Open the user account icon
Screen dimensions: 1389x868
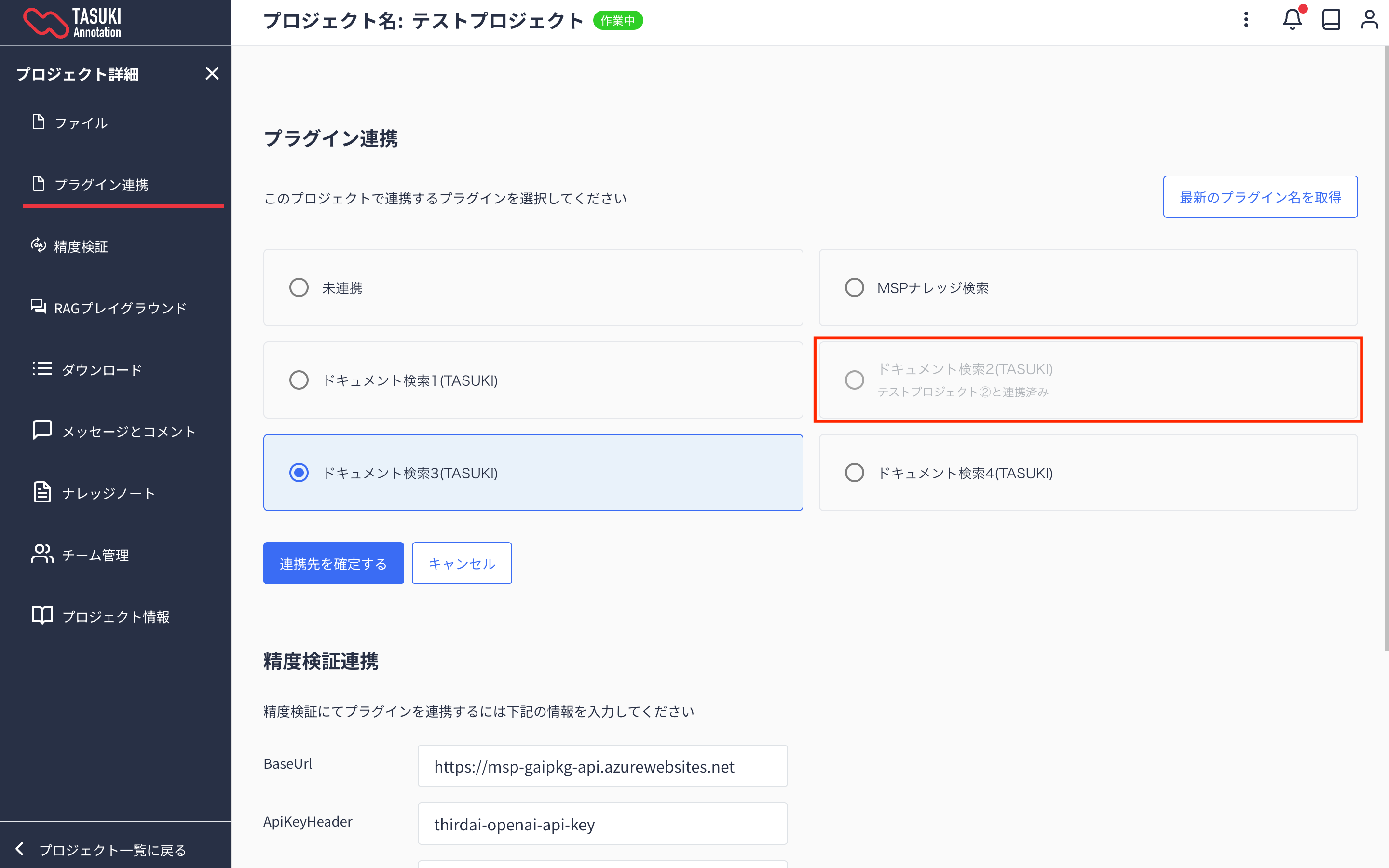coord(1369,20)
